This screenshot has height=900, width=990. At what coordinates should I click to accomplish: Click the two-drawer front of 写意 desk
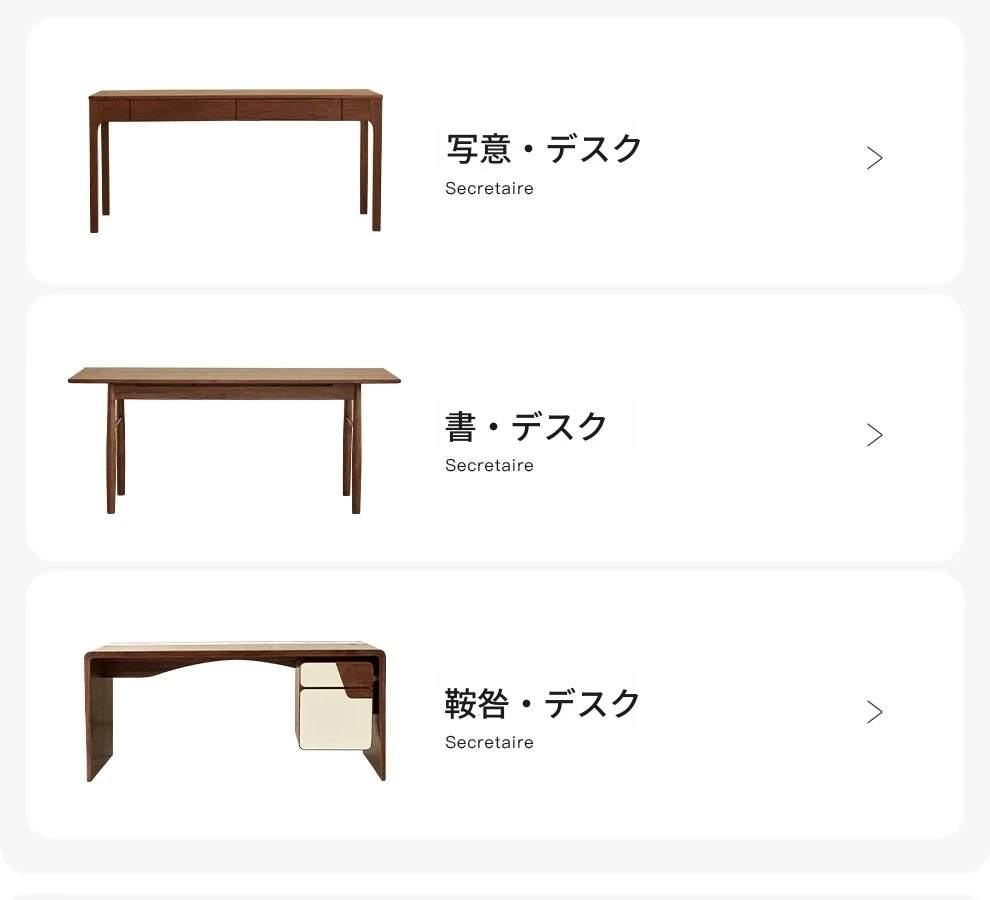(x=236, y=109)
